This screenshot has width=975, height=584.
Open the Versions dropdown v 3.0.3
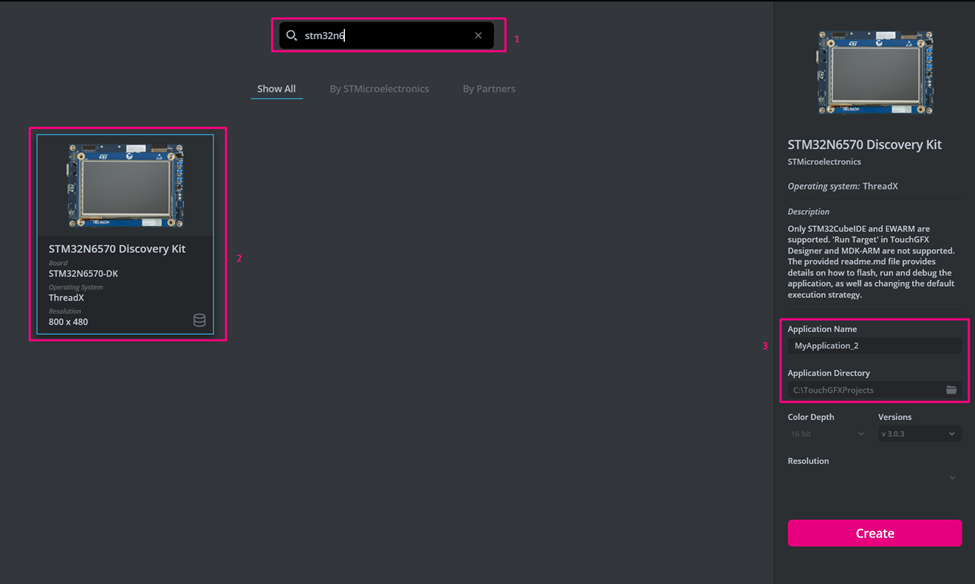tap(920, 433)
